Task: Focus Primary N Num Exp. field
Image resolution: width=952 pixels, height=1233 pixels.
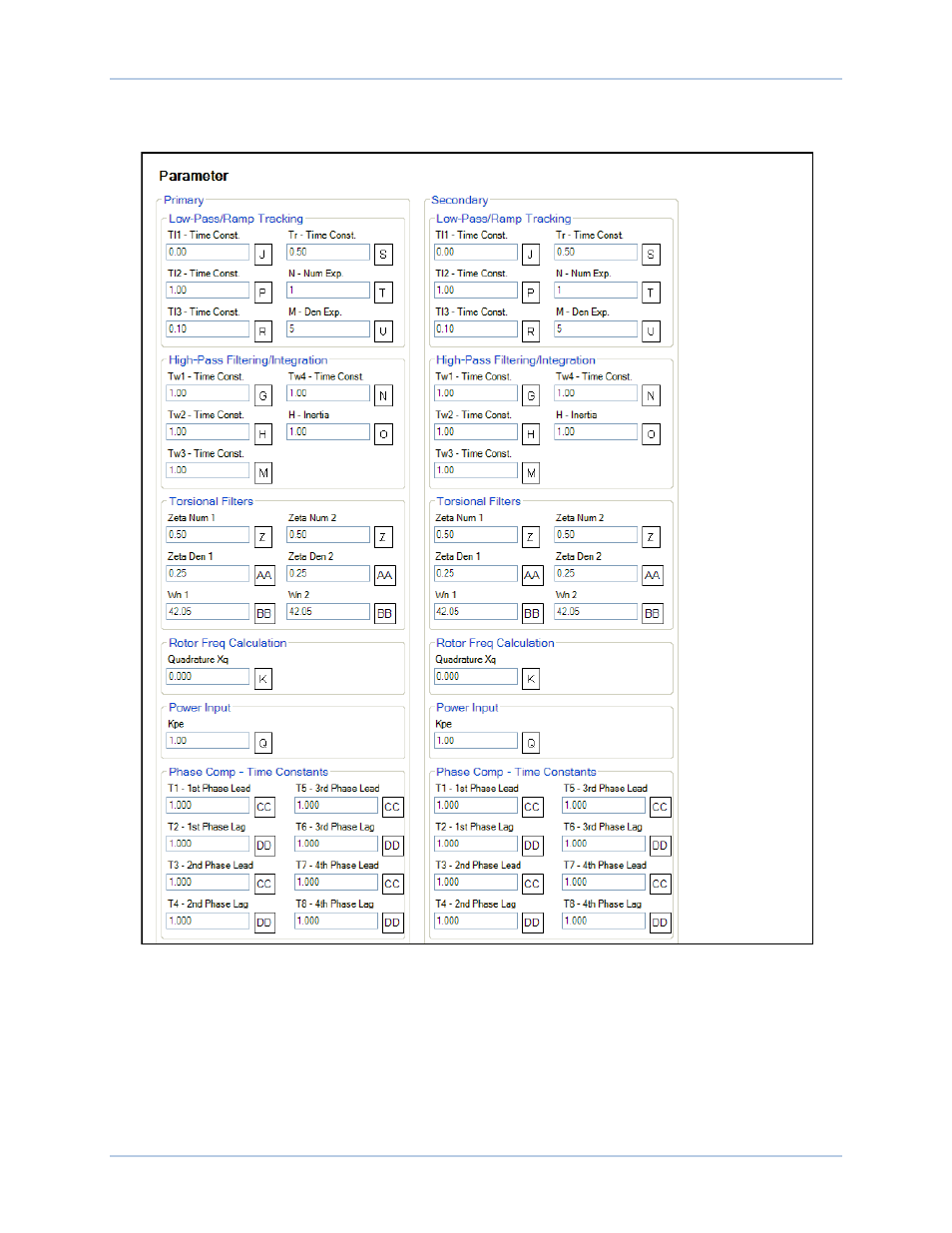Action: pos(328,291)
